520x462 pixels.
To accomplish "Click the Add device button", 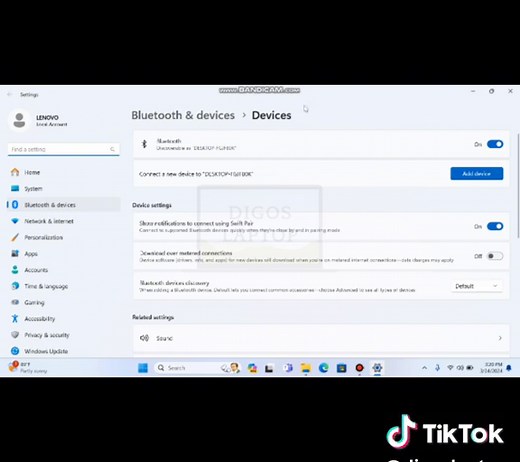I will (x=477, y=174).
